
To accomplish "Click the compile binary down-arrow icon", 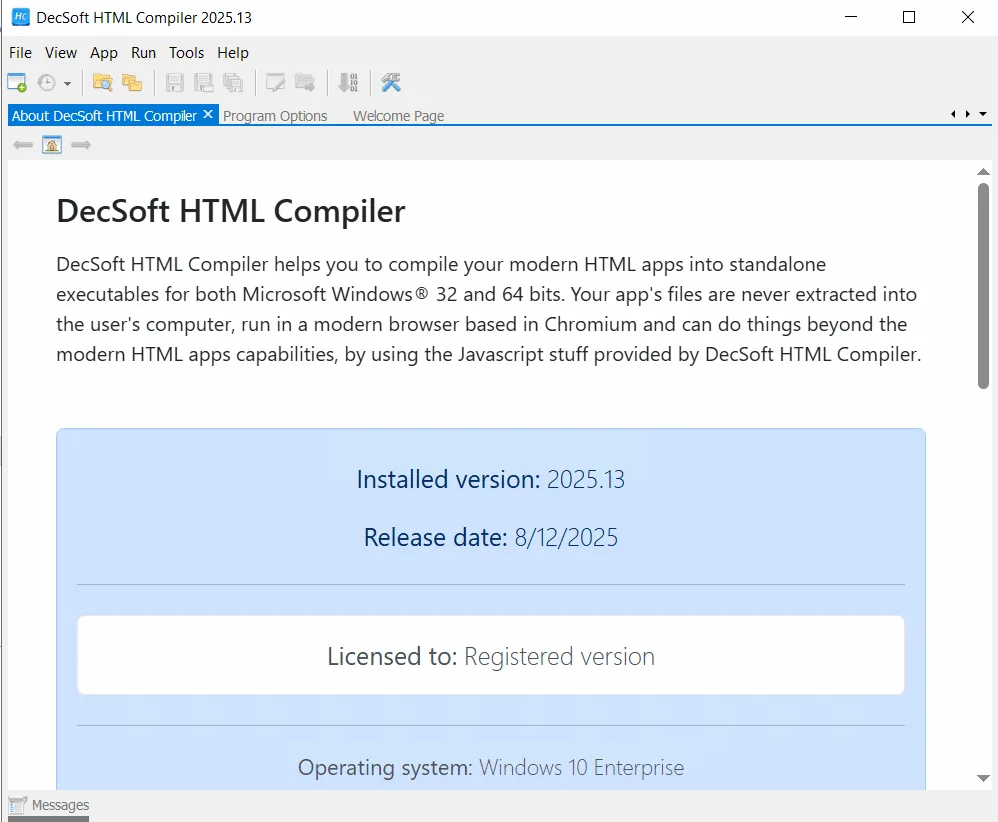I will click(348, 82).
